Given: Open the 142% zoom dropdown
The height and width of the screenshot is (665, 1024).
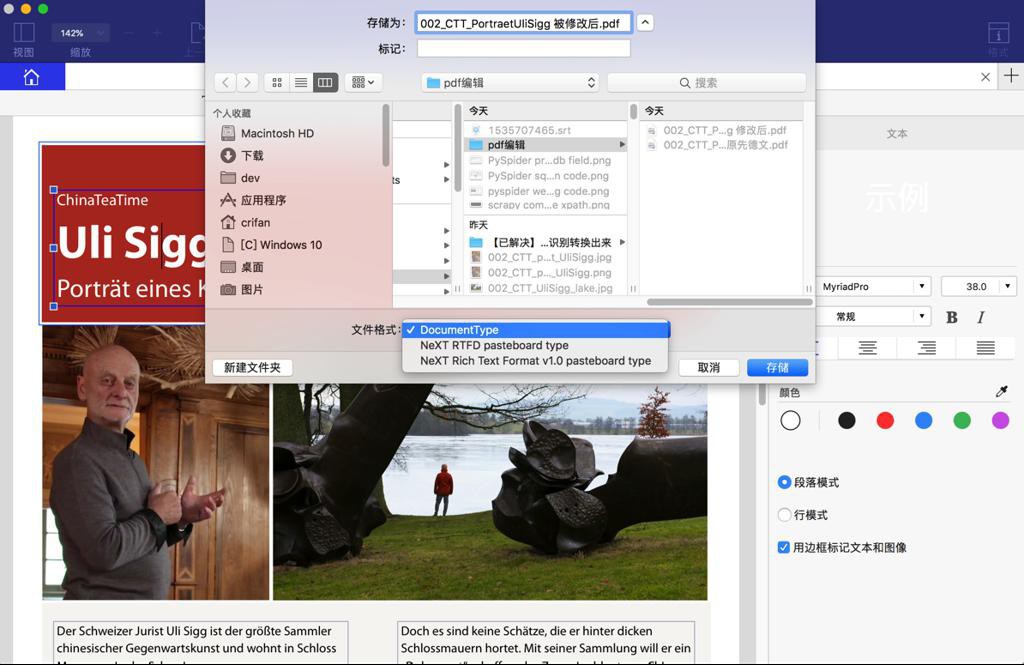Looking at the screenshot, I should [x=80, y=33].
